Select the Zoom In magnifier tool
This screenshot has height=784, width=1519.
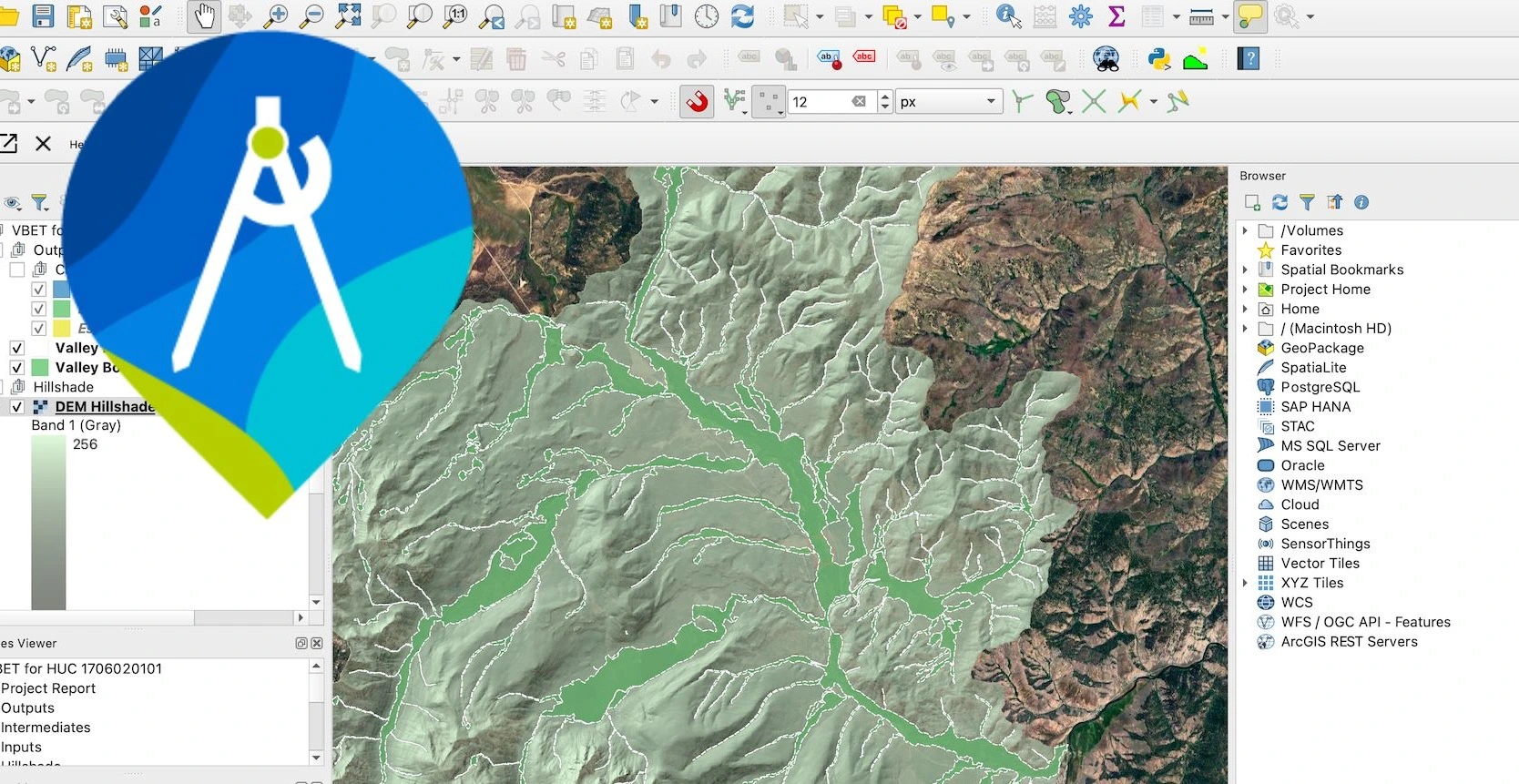275,15
